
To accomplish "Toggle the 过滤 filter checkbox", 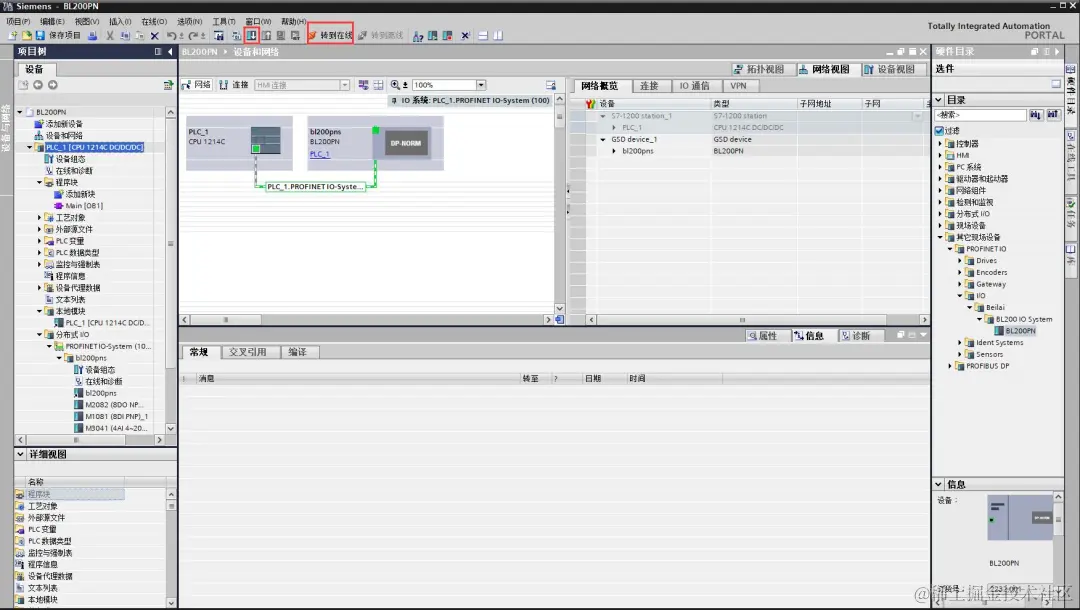I will tap(939, 130).
